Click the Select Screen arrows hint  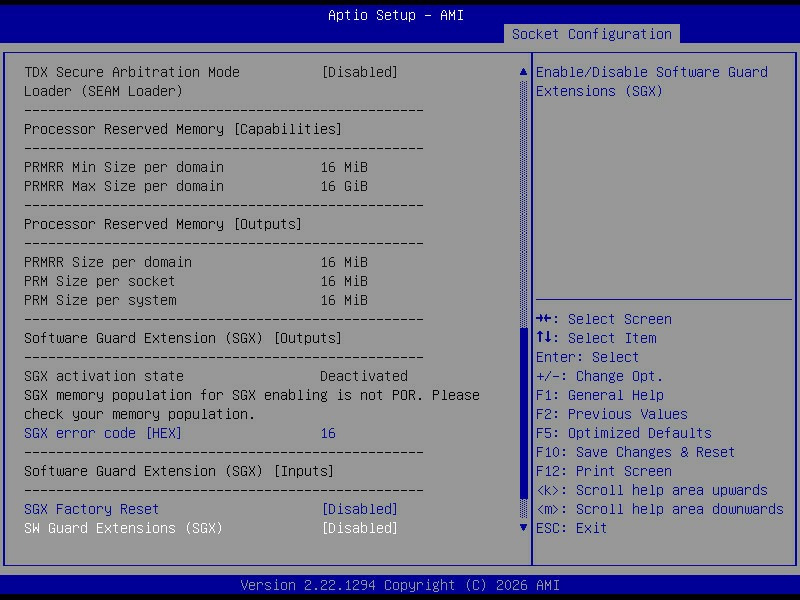(x=604, y=319)
